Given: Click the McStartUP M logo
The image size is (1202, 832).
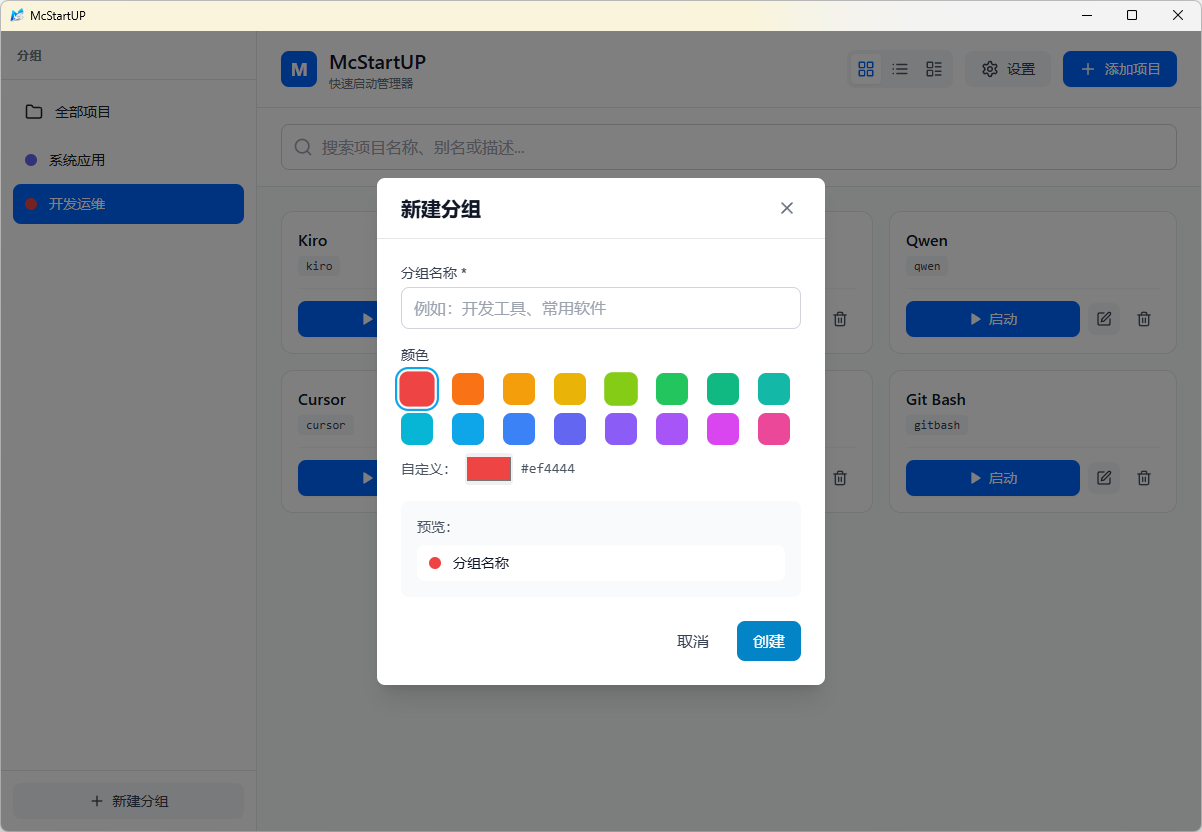Looking at the screenshot, I should (299, 69).
